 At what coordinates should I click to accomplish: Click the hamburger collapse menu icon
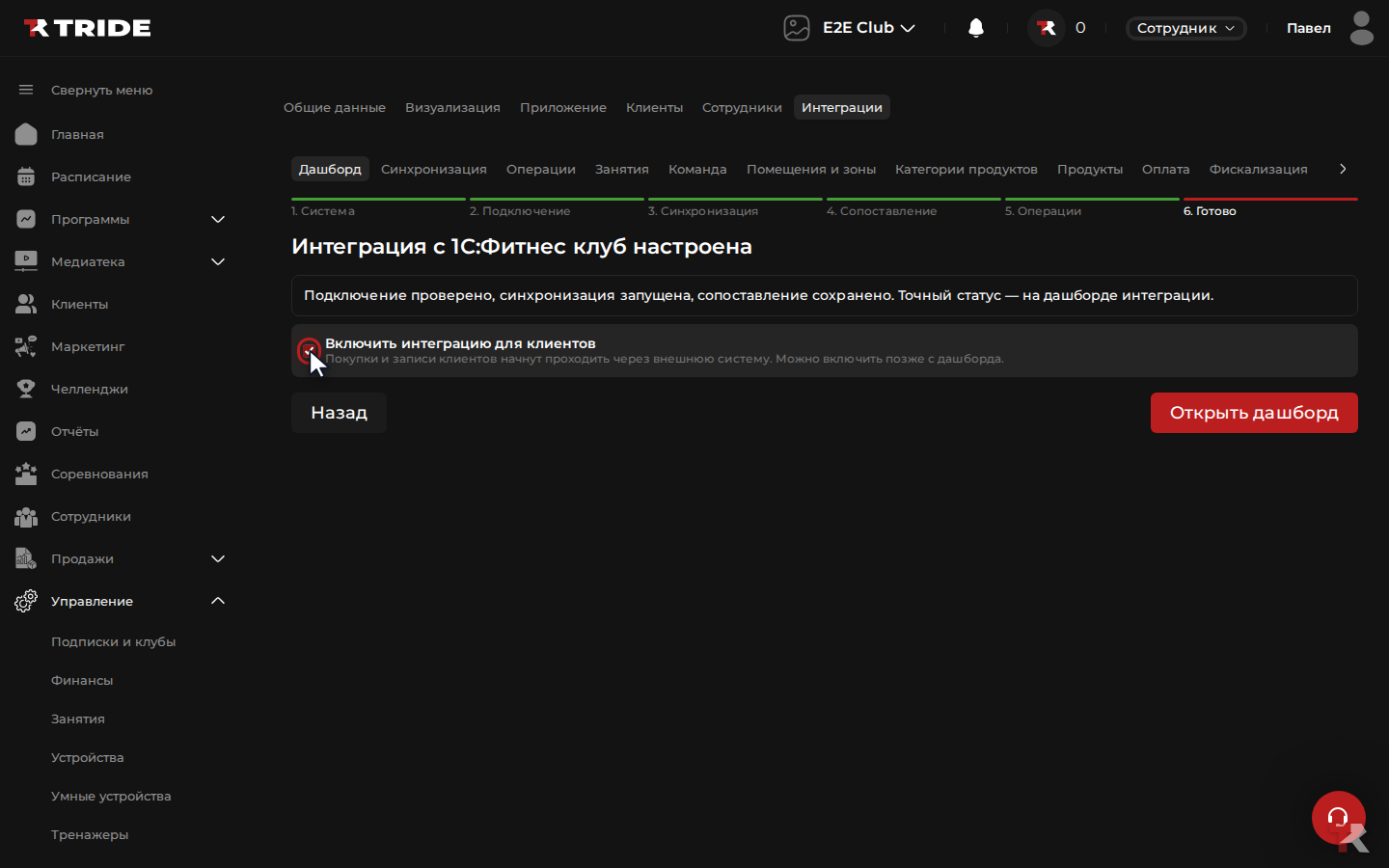click(26, 90)
